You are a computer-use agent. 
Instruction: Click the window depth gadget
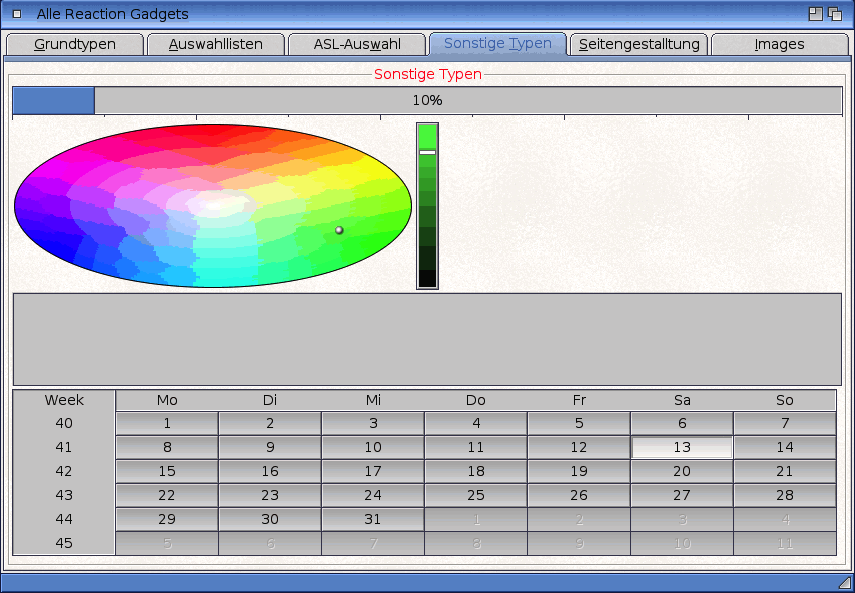tap(835, 14)
